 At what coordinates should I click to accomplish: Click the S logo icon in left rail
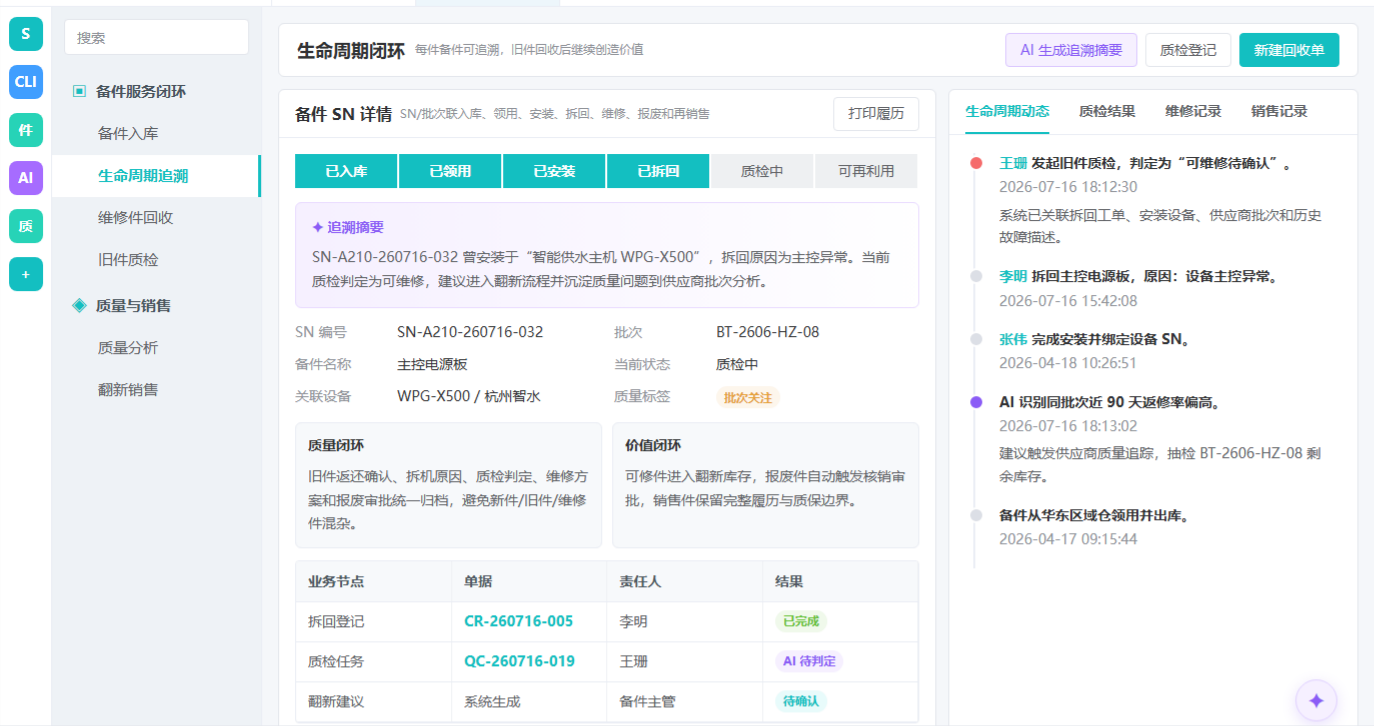[26, 34]
